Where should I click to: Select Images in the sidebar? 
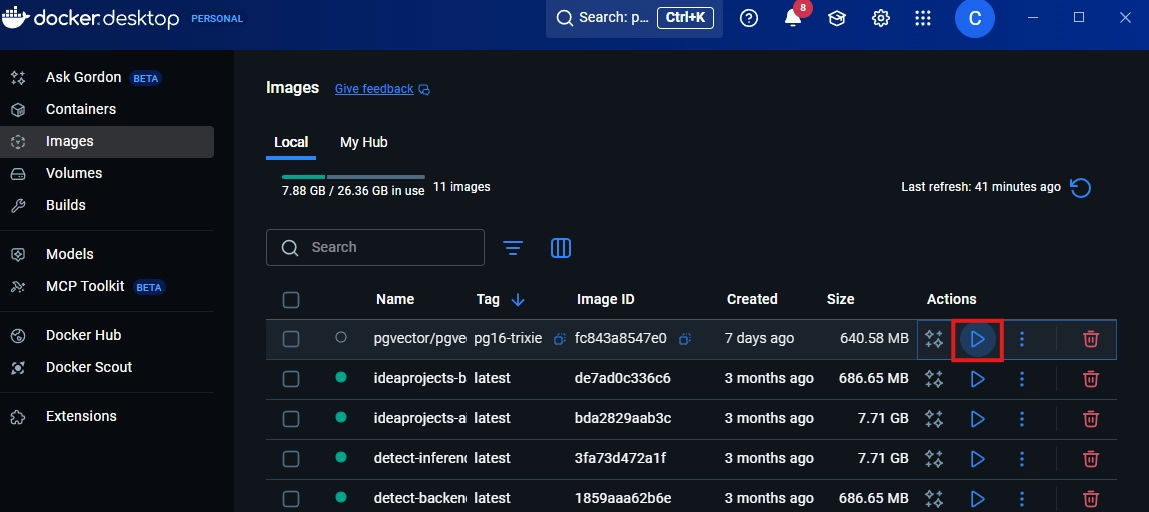107,141
